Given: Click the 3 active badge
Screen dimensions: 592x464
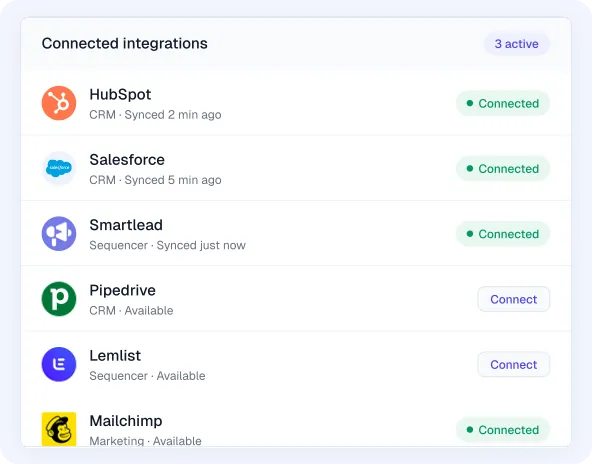Looking at the screenshot, I should (x=516, y=44).
